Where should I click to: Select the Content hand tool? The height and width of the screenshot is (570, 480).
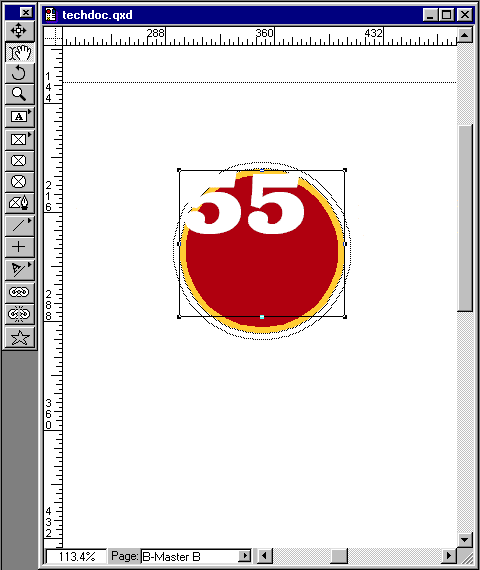click(19, 52)
